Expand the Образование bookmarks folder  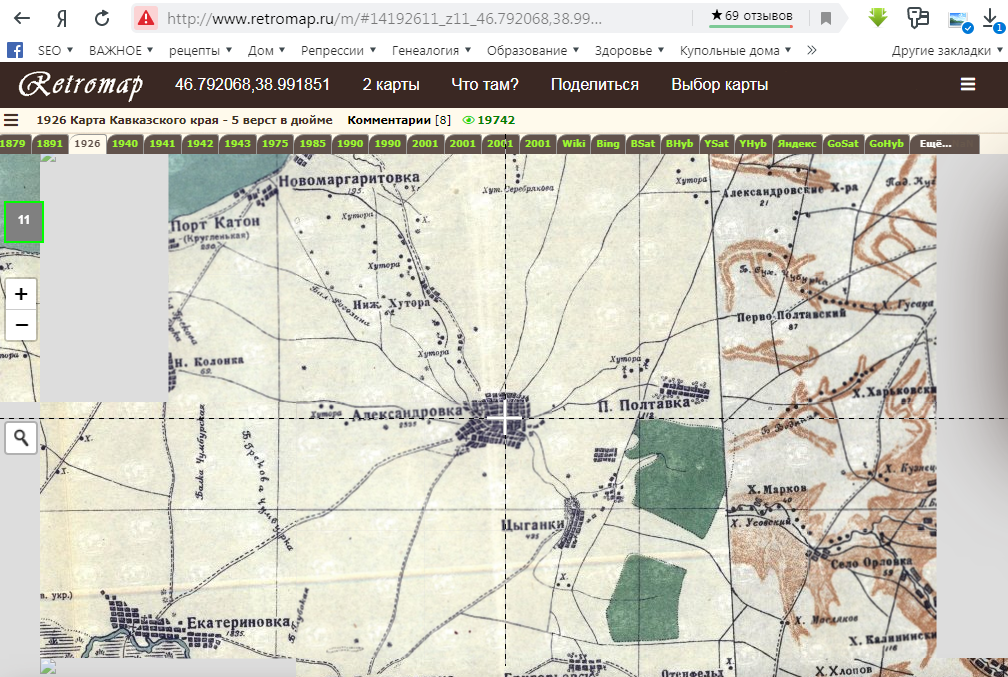[533, 50]
